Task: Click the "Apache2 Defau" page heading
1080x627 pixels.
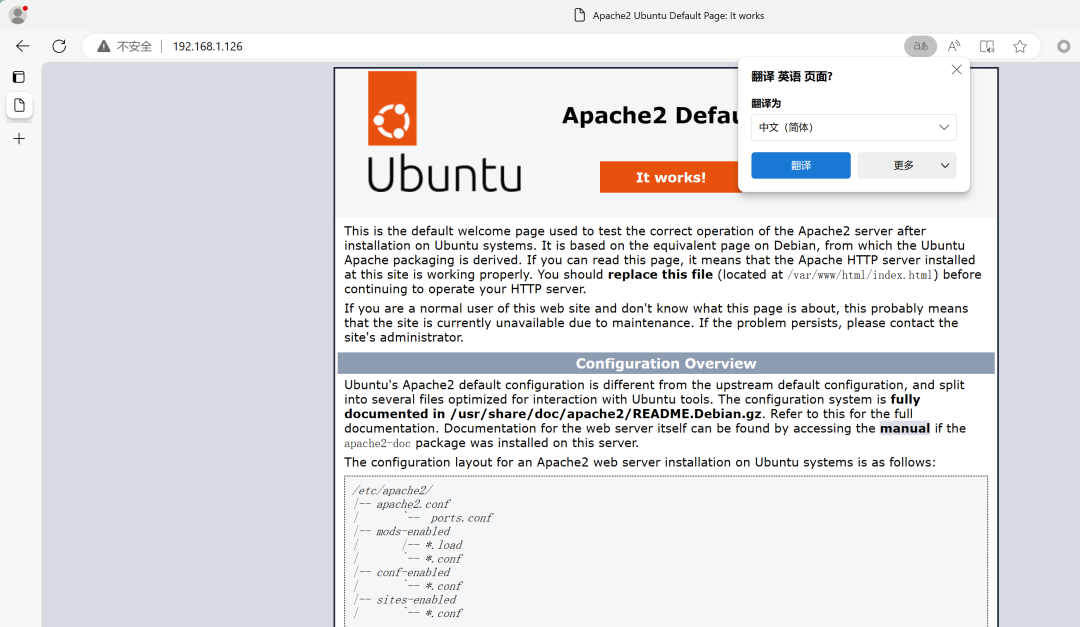Action: pyautogui.click(x=651, y=115)
